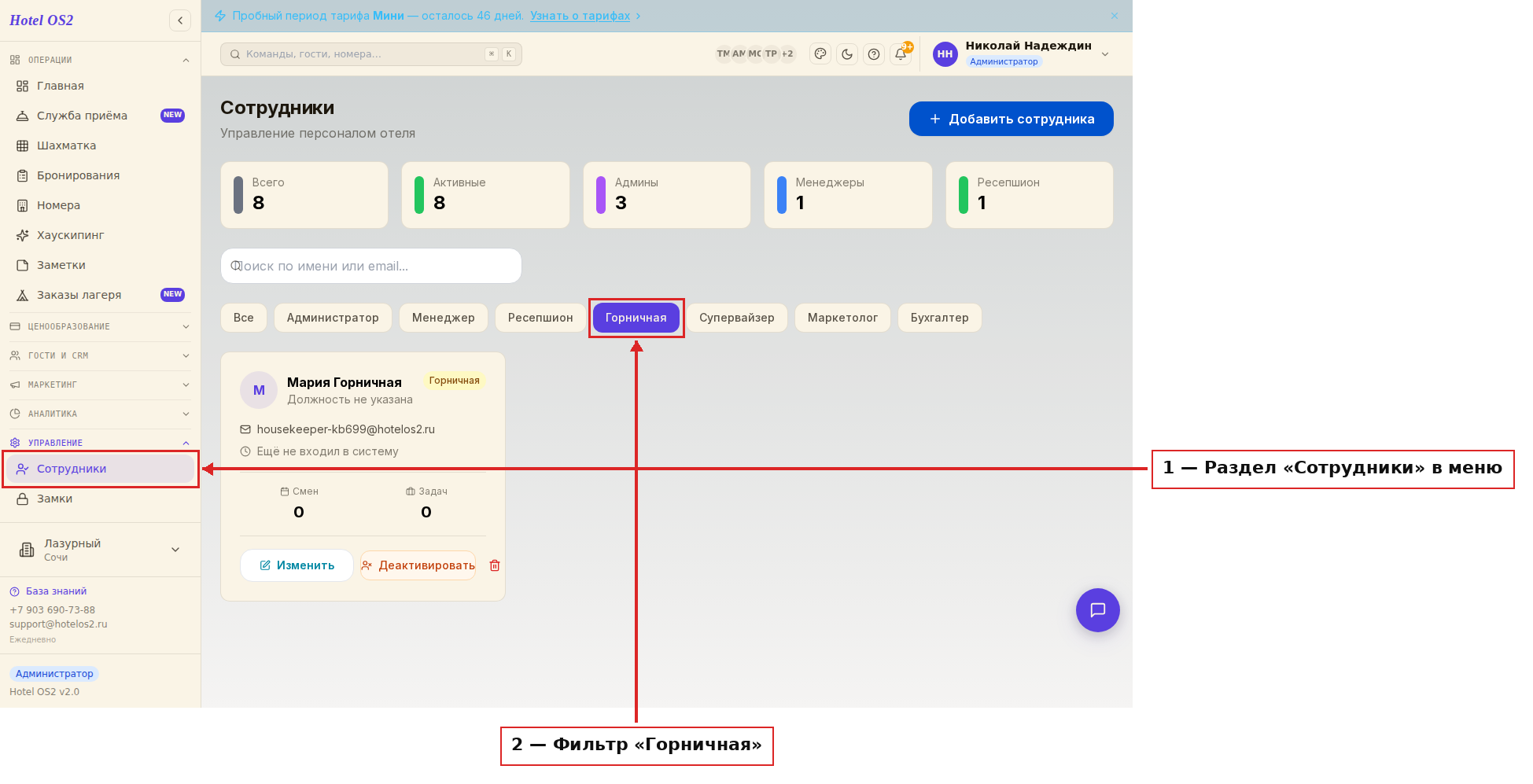
Task: Open the chat support bubble
Action: [1098, 610]
